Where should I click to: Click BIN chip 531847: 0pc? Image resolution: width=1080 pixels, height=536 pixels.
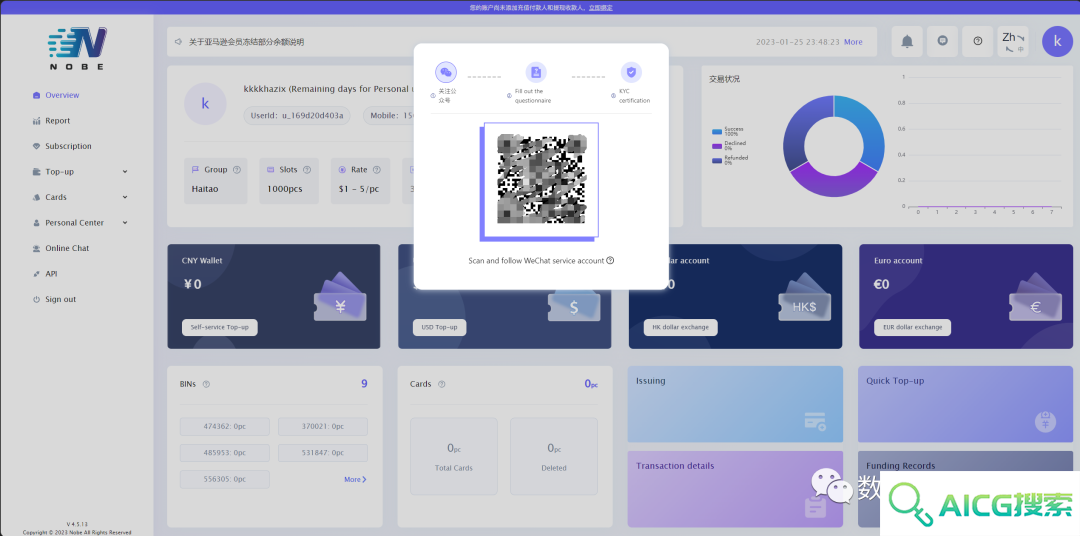coord(322,453)
